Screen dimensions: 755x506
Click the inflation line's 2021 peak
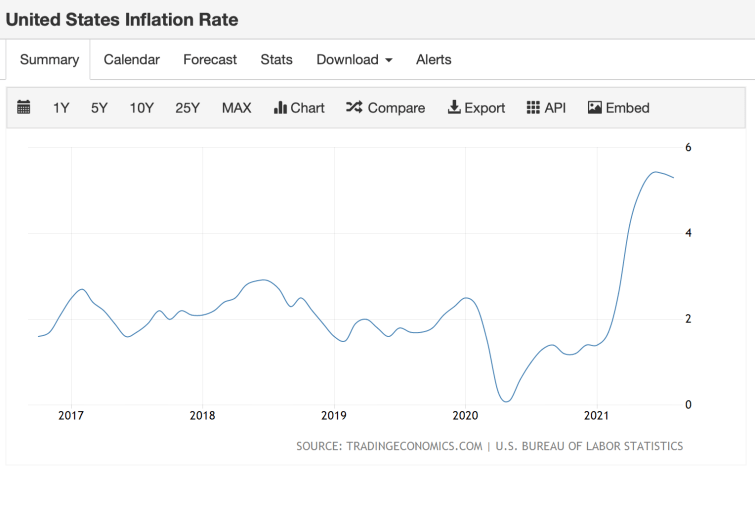pos(654,173)
